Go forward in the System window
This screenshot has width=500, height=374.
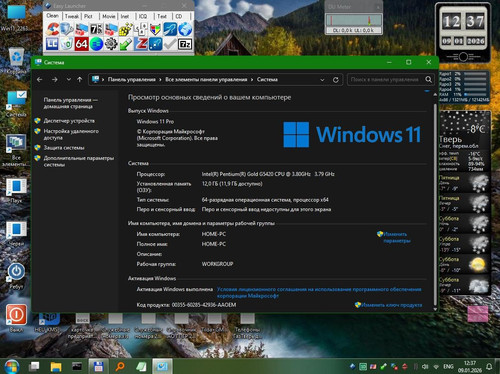tap(55, 80)
